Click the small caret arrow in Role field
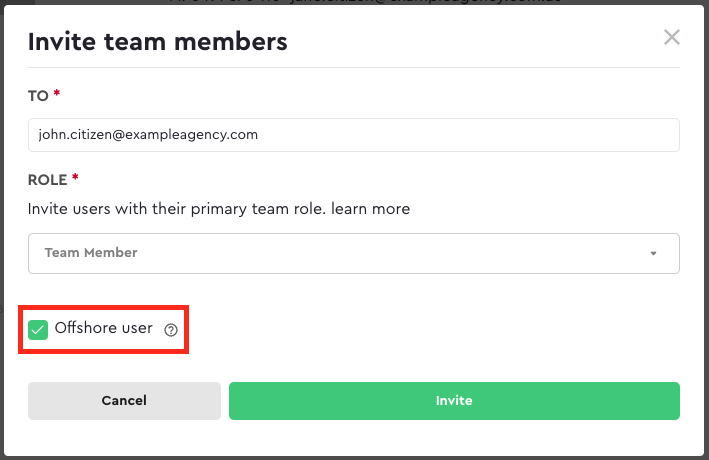The image size is (709, 460). tap(653, 253)
